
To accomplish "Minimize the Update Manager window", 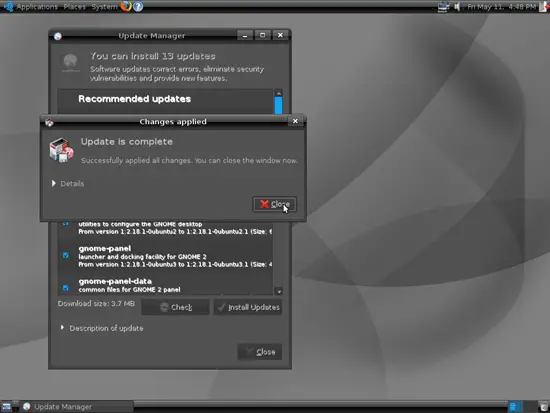I will (x=245, y=35).
